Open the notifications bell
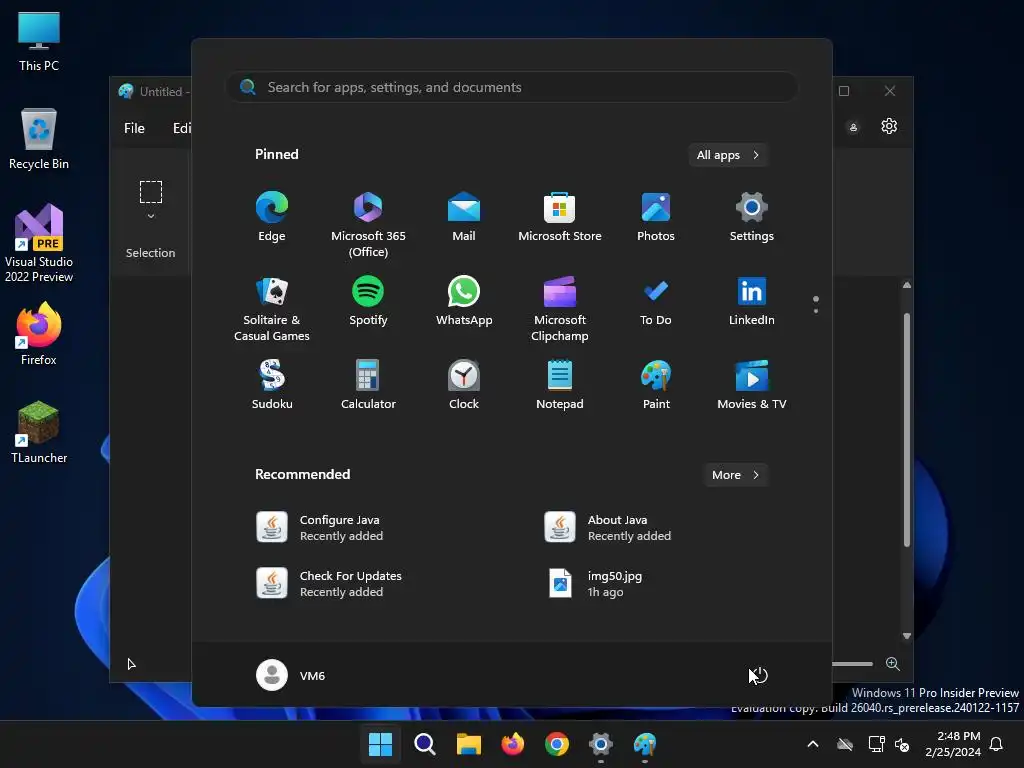Viewport: 1024px width, 768px height. click(x=997, y=744)
